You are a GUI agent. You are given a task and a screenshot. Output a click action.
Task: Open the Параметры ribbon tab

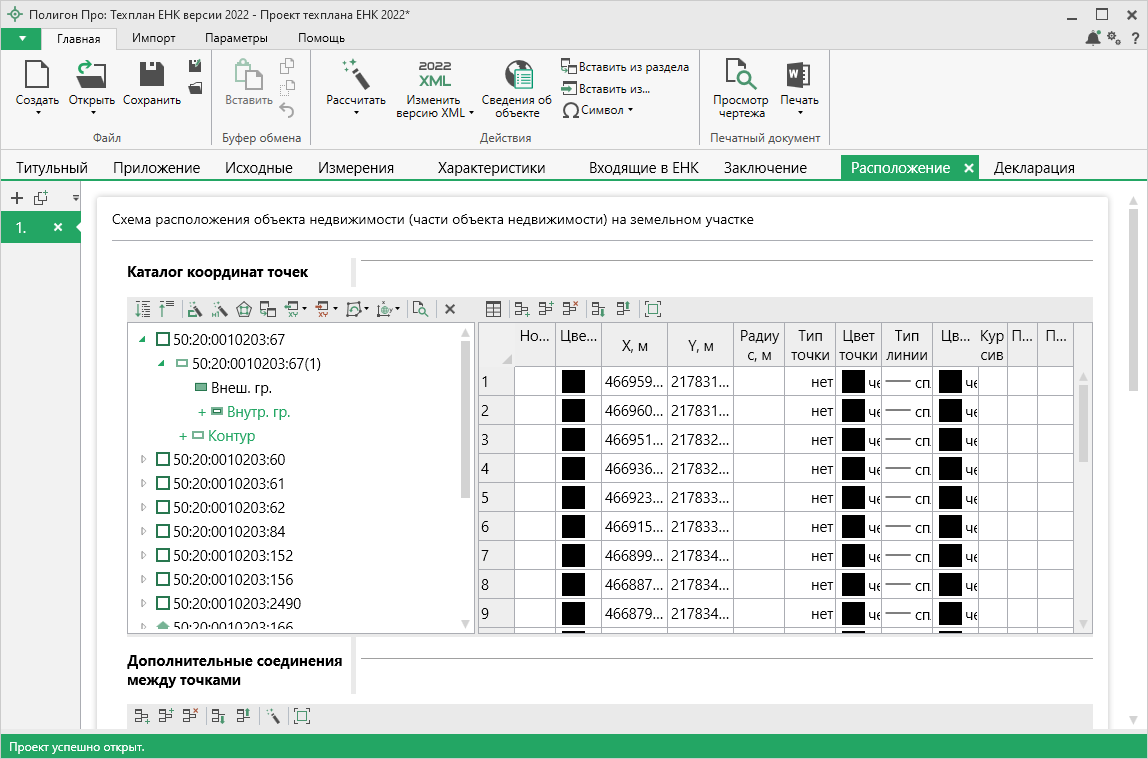click(x=236, y=38)
